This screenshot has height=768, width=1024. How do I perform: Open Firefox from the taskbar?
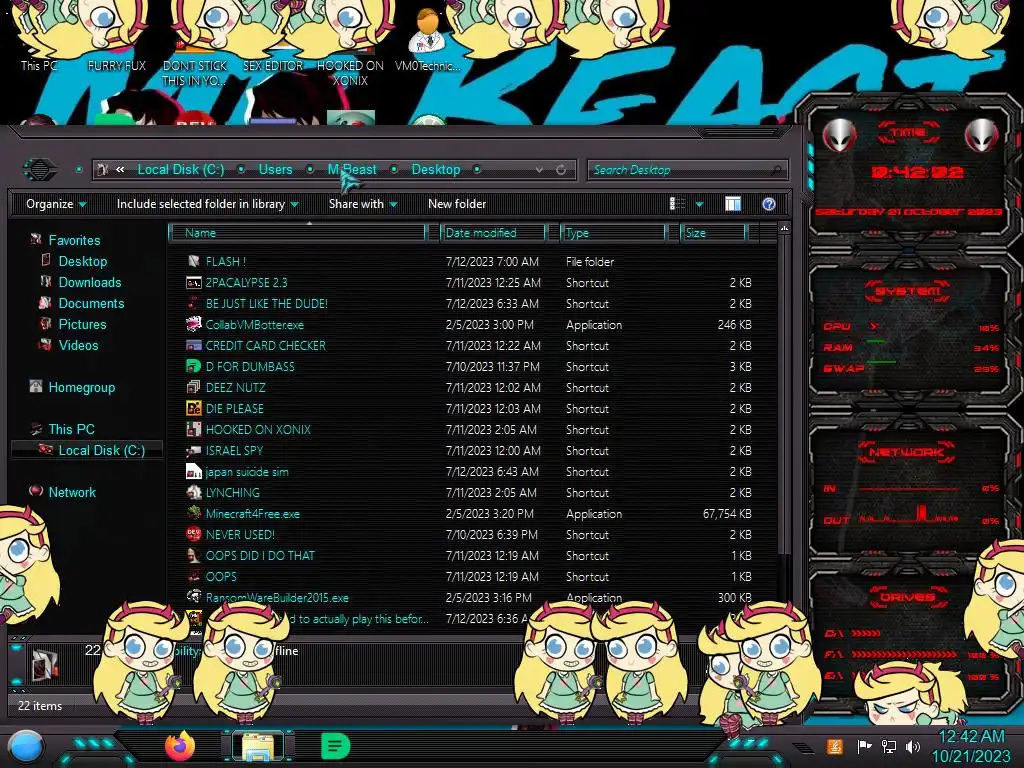[180, 746]
